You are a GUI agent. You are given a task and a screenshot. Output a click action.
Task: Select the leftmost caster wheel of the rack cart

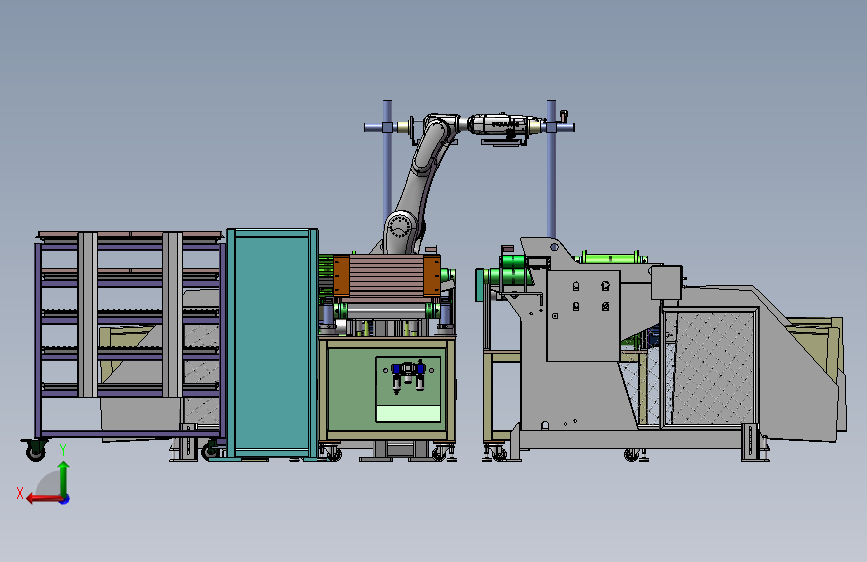pos(34,450)
